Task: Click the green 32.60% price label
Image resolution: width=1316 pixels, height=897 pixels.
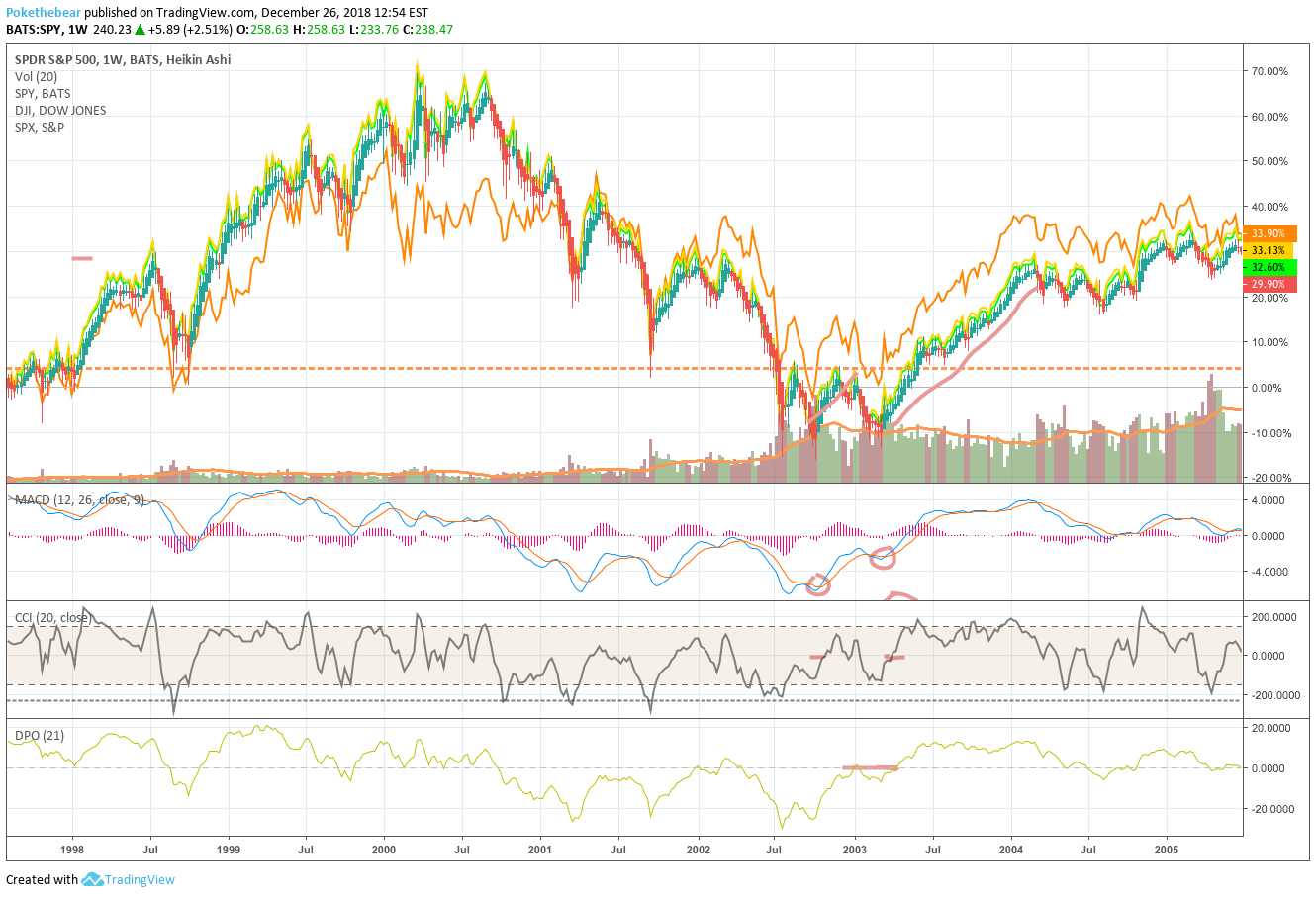Action: pos(1268,268)
